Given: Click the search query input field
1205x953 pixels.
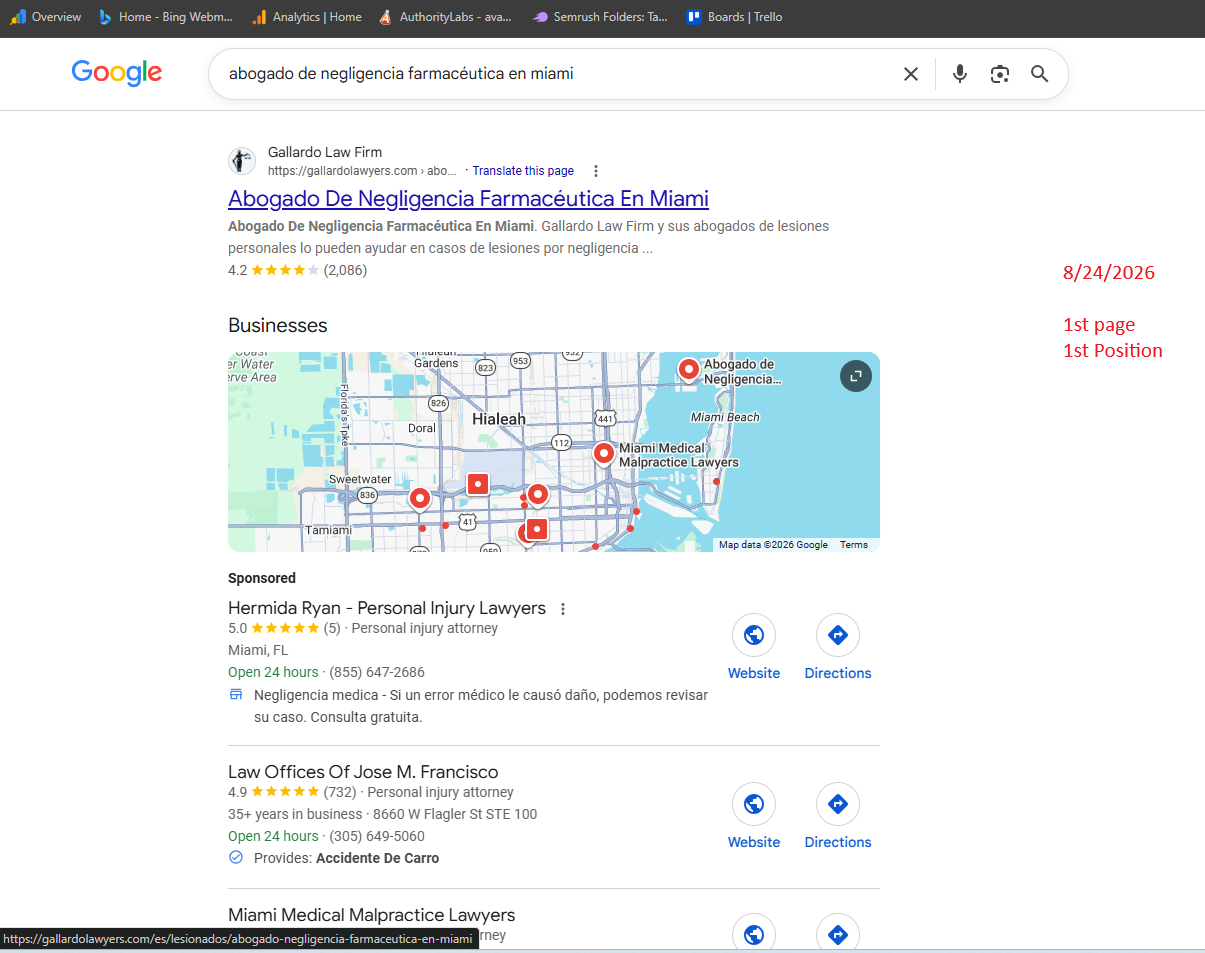Looking at the screenshot, I should click(x=555, y=74).
